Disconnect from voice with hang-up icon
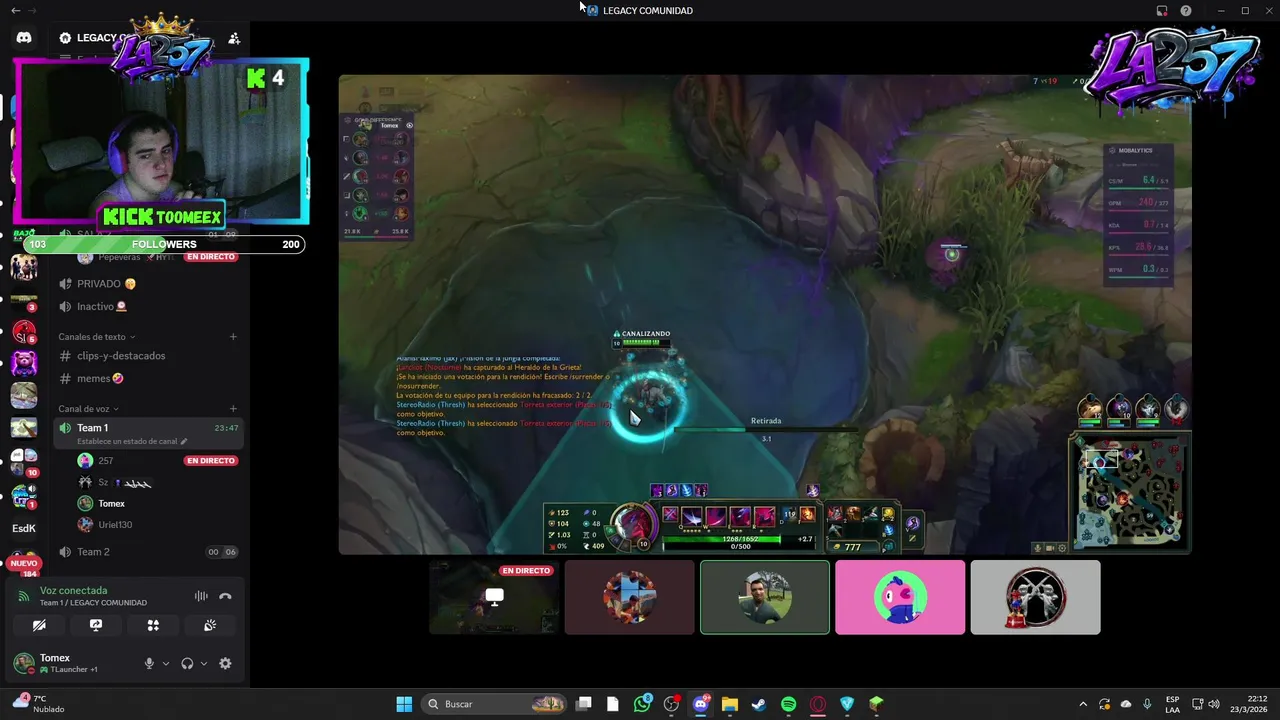Screen dimensions: 1280x720 tap(226, 596)
